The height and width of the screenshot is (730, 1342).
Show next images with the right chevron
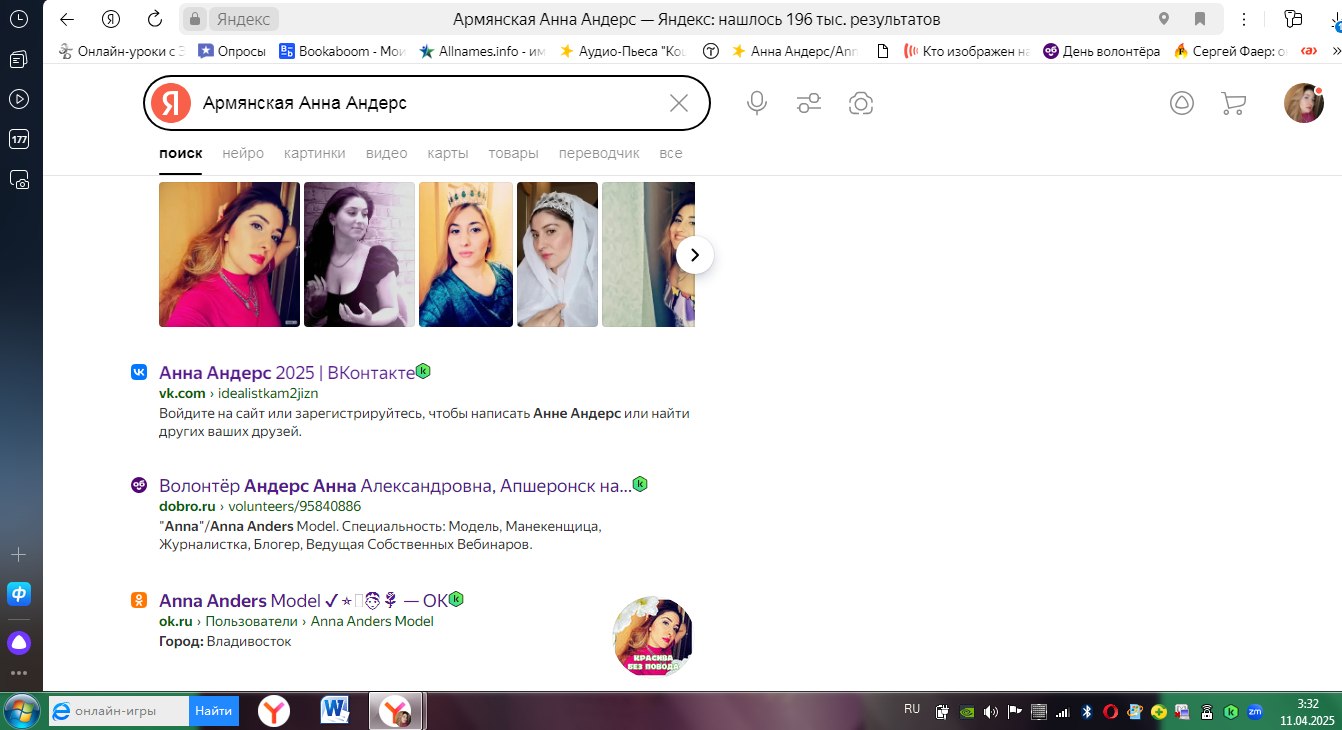(x=695, y=255)
